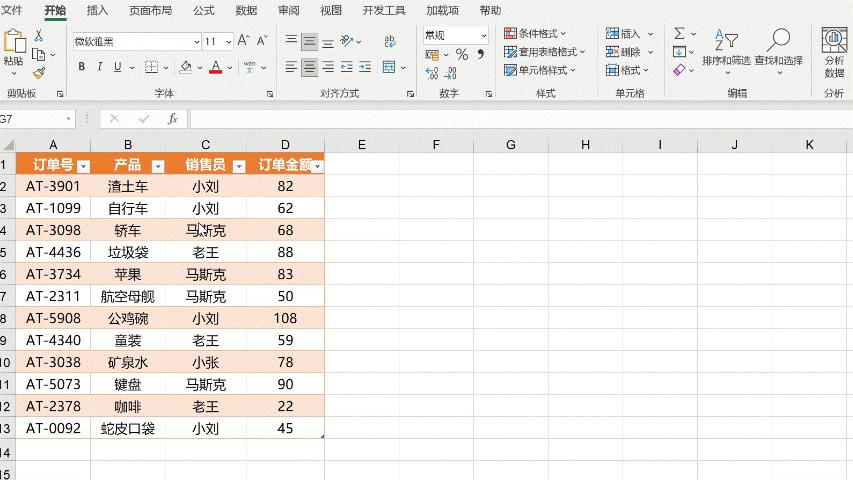Click the Clear eraser icon
The image size is (853, 480).
679,70
